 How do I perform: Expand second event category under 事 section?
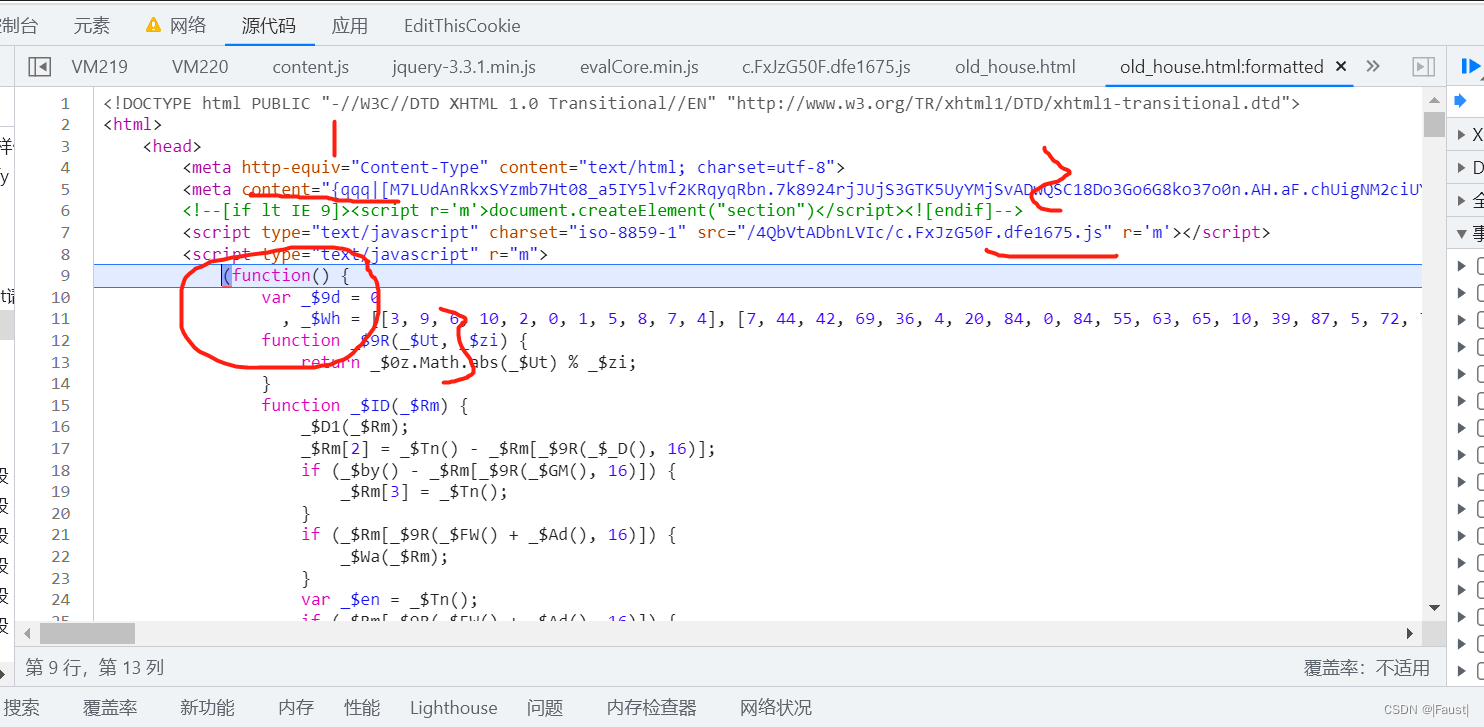tap(1462, 293)
